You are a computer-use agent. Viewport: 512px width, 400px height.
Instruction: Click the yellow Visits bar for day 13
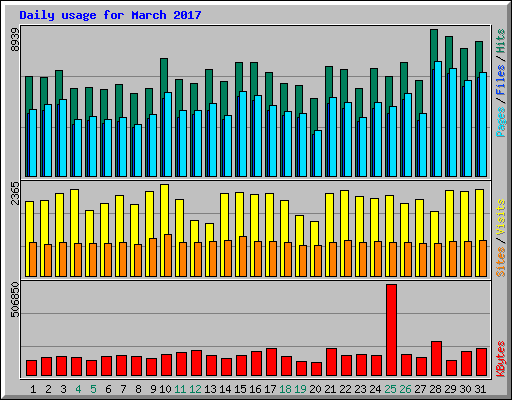[x=209, y=232]
